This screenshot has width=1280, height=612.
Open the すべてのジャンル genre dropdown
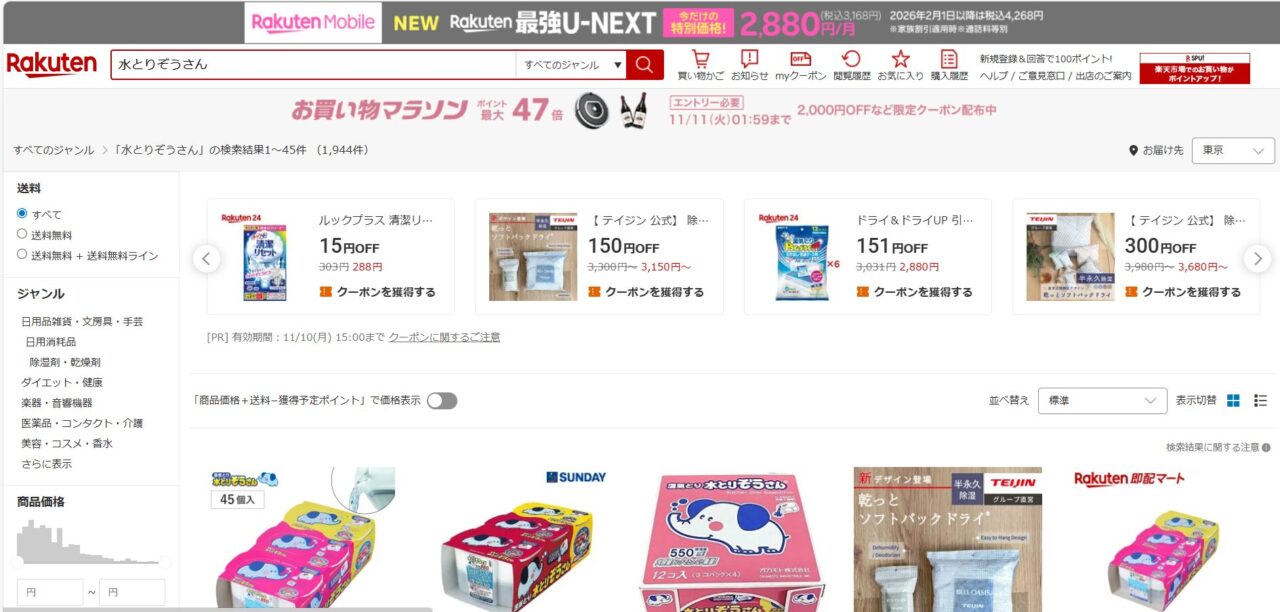pos(571,65)
